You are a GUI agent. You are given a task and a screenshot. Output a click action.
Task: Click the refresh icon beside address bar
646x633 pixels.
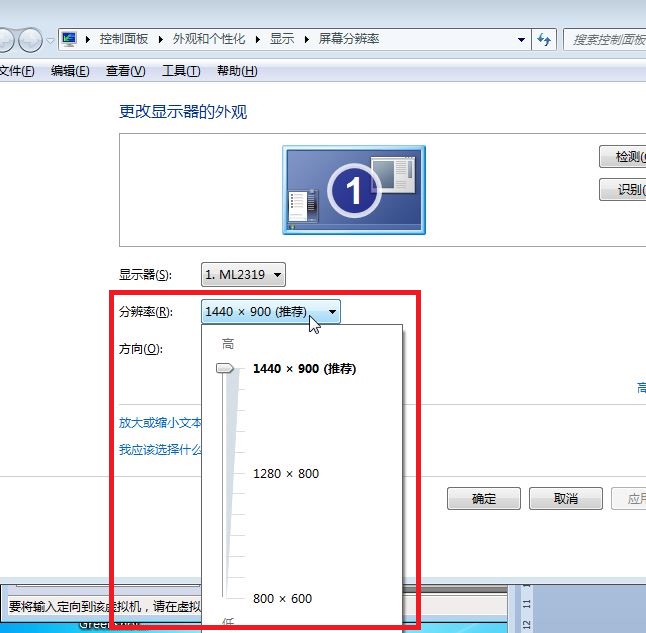(544, 40)
